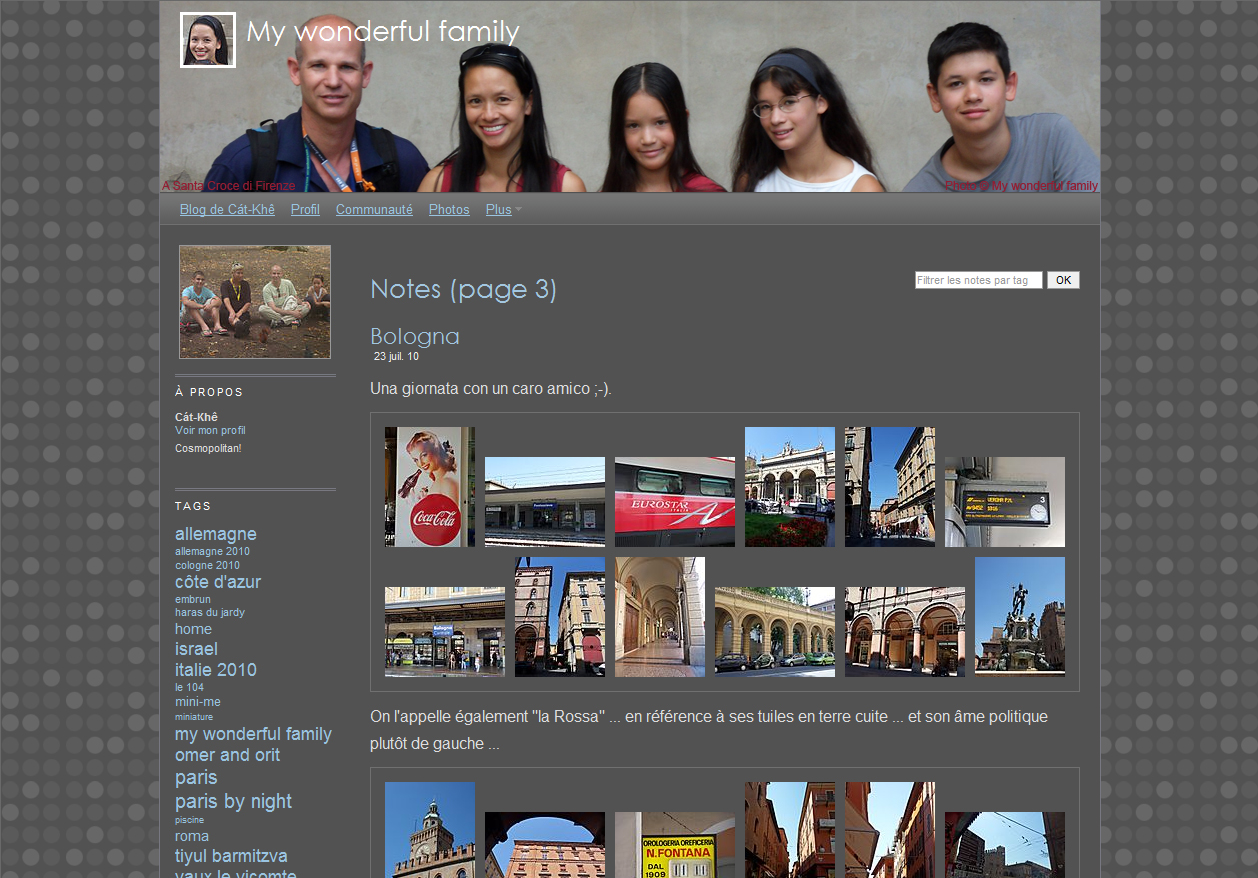Screen dimensions: 1258x878
Task: Go to Communauté in navigation bar
Action: point(374,210)
